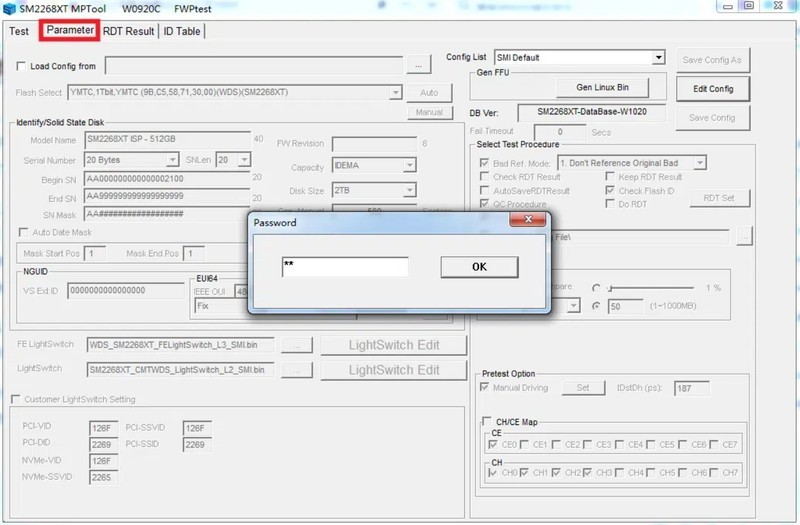The width and height of the screenshot is (800, 525).
Task: Switch to the ID Table tab
Action: [x=182, y=31]
